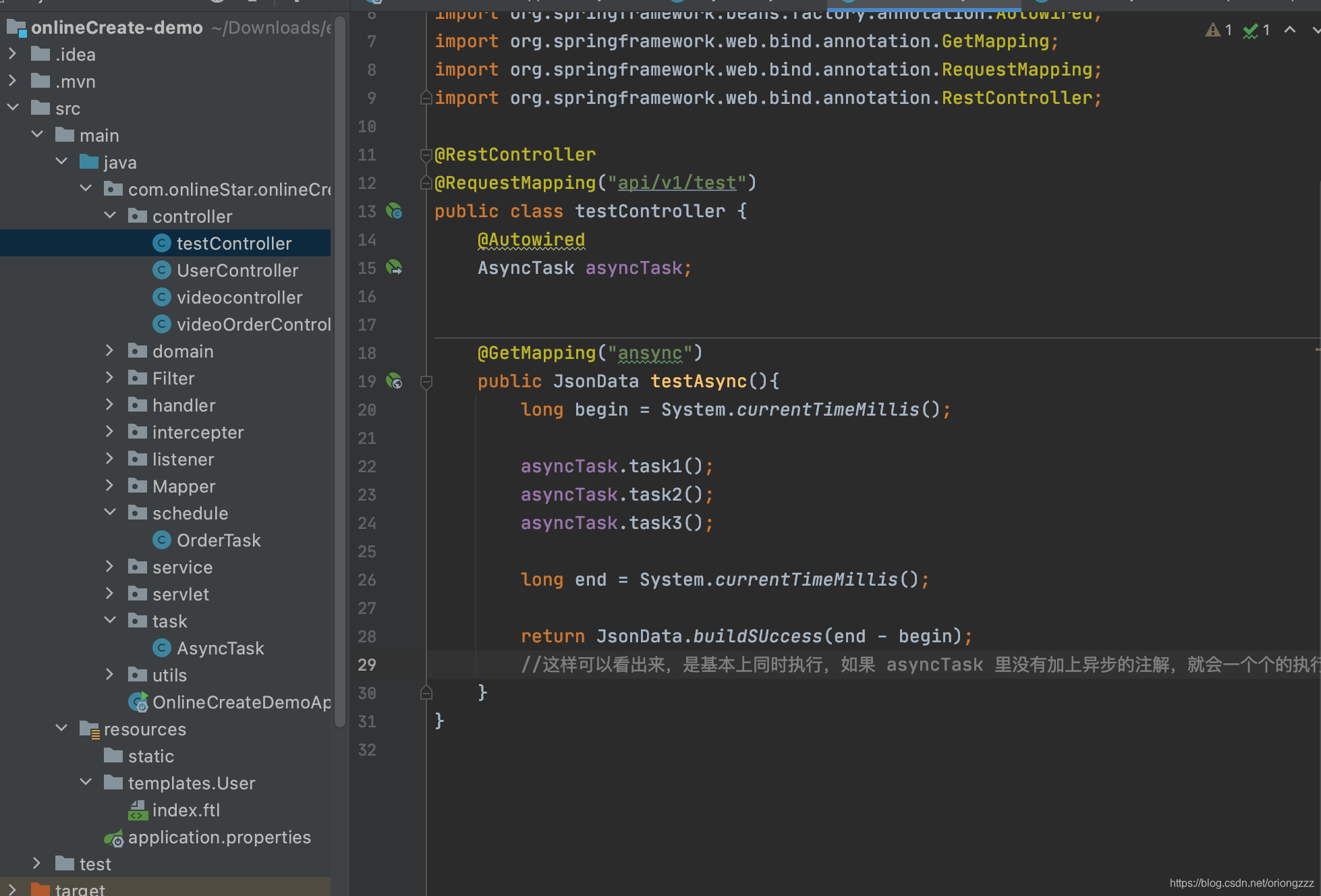Open testController class file

click(234, 244)
